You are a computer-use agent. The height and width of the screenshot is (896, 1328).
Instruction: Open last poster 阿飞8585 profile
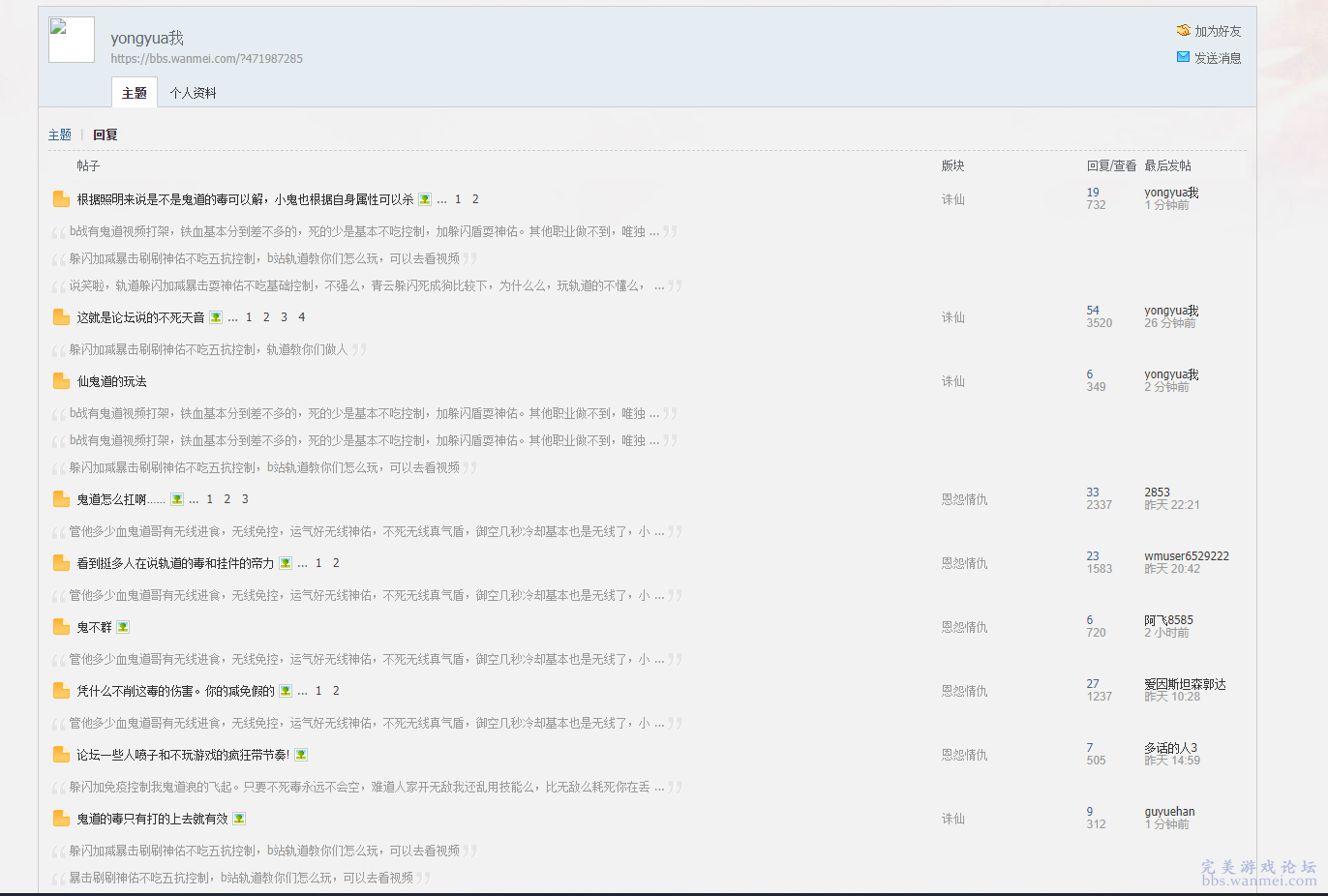coord(1168,620)
